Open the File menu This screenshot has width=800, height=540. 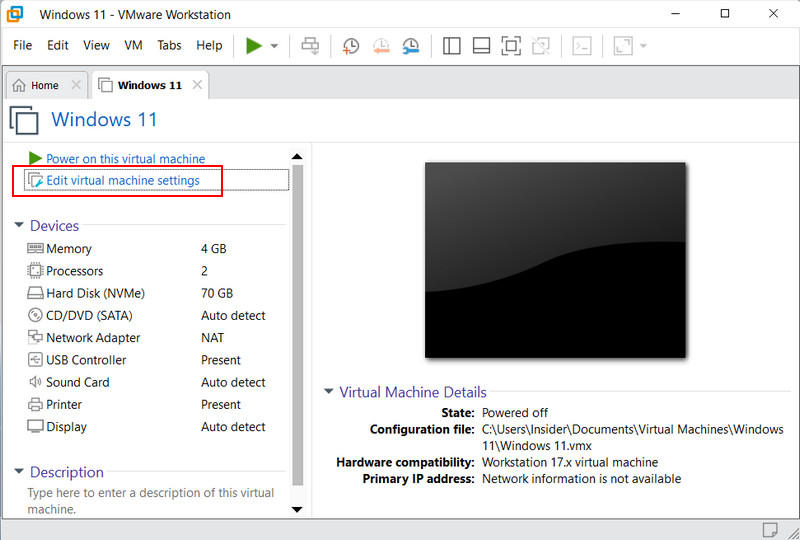(22, 45)
